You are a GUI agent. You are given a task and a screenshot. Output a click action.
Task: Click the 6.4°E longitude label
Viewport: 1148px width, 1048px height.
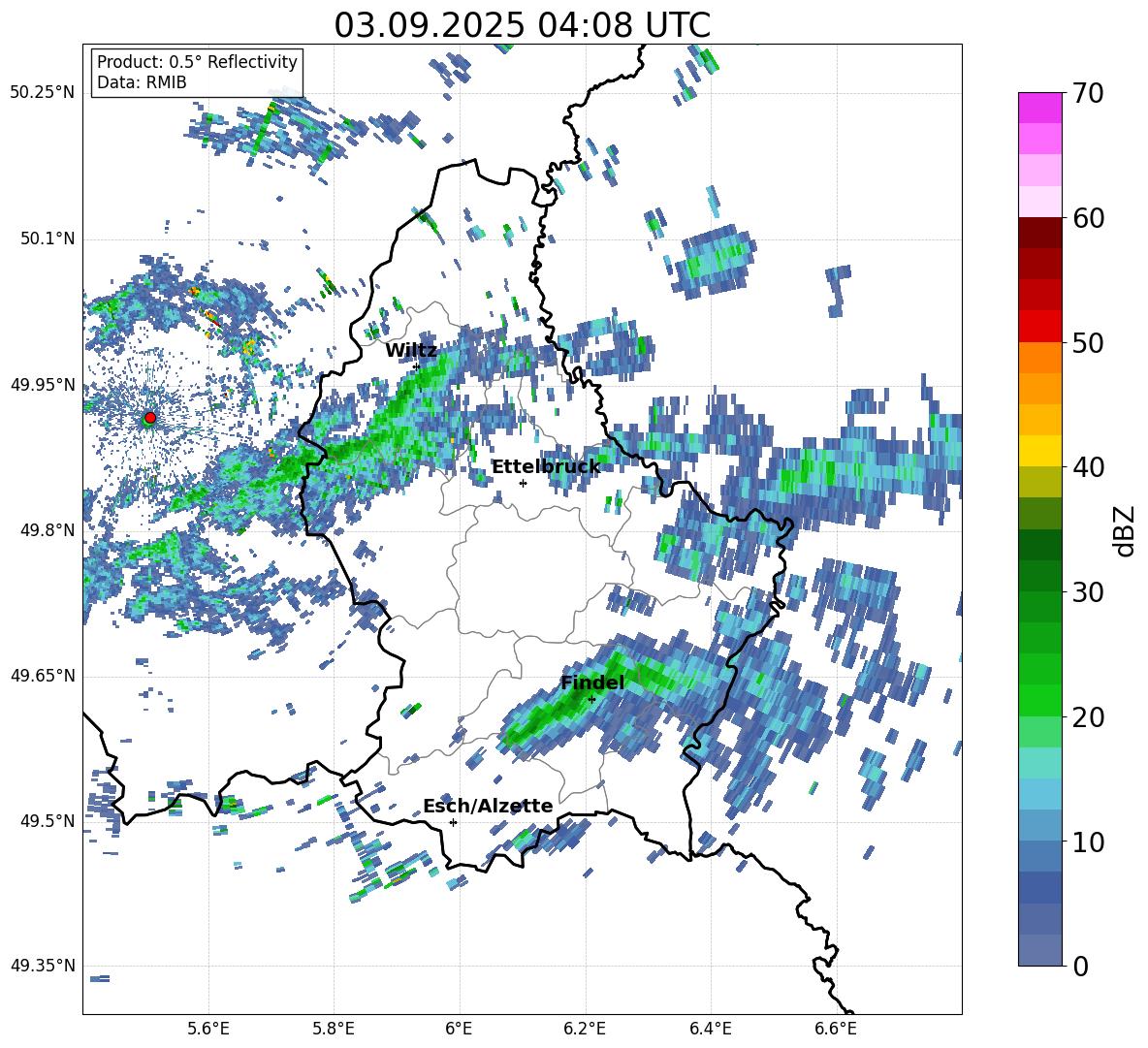pos(710,1029)
